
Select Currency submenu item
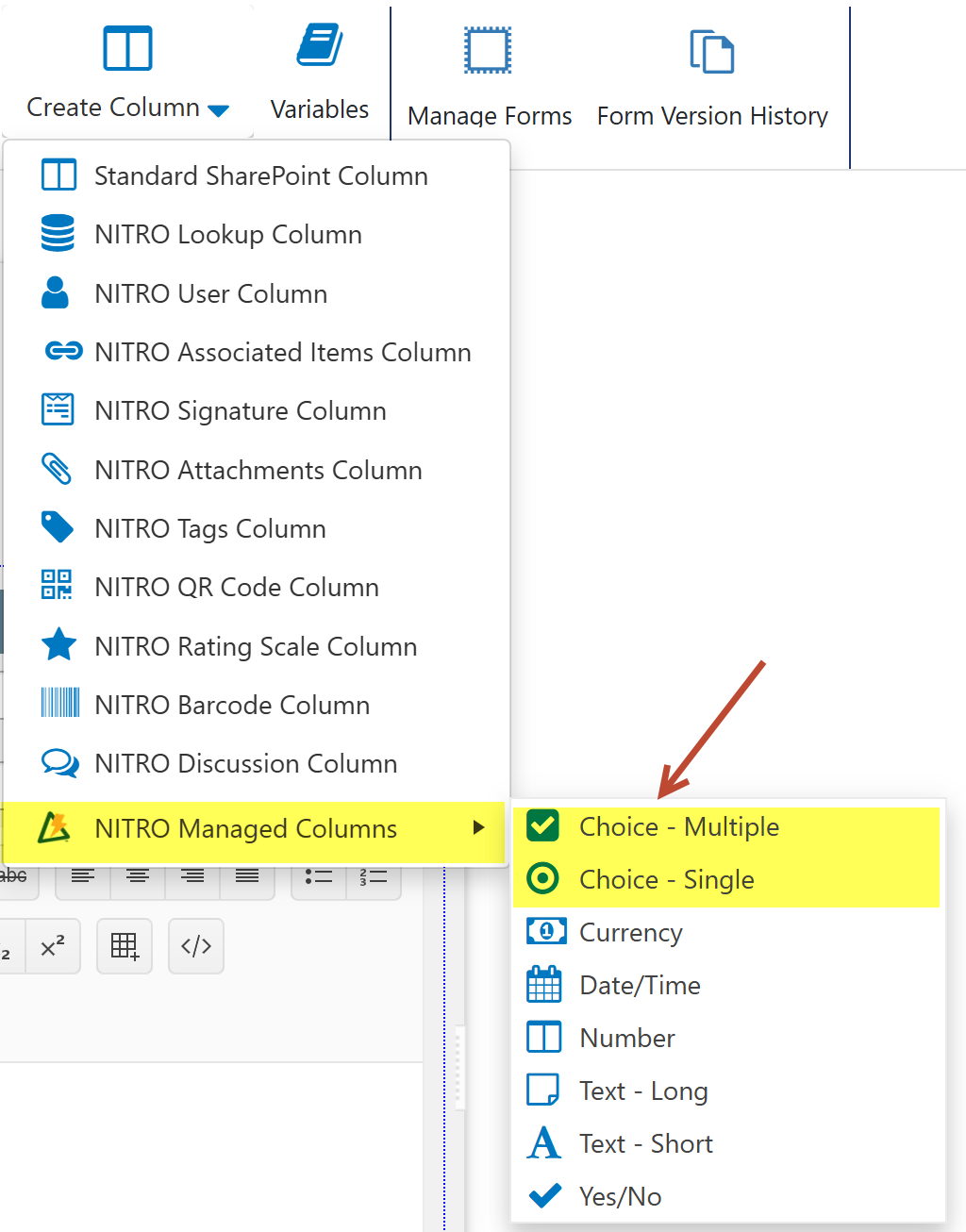click(726, 932)
